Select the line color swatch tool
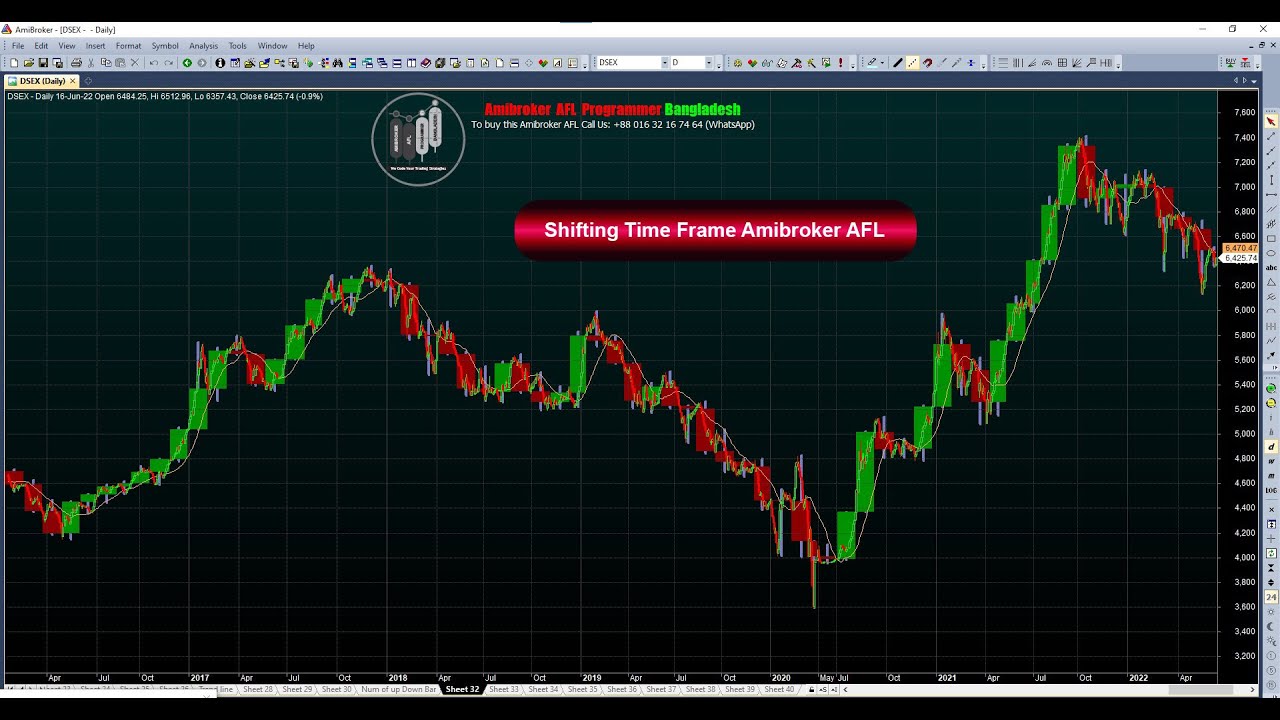1280x720 pixels. click(871, 63)
